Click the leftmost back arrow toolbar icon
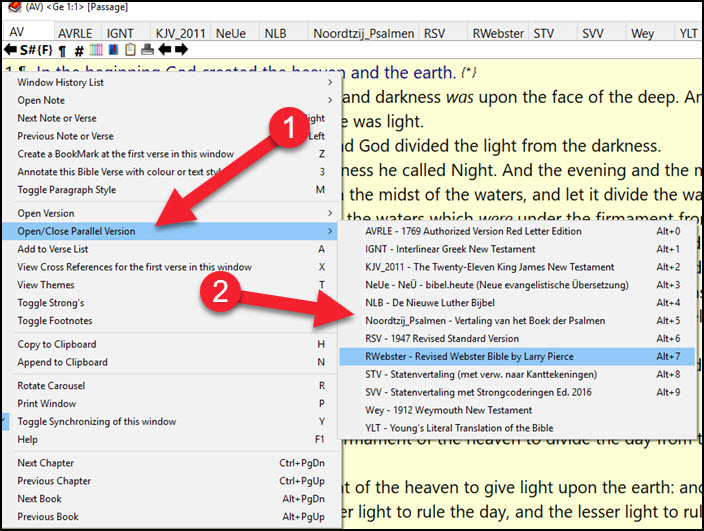704x531 pixels. point(10,50)
